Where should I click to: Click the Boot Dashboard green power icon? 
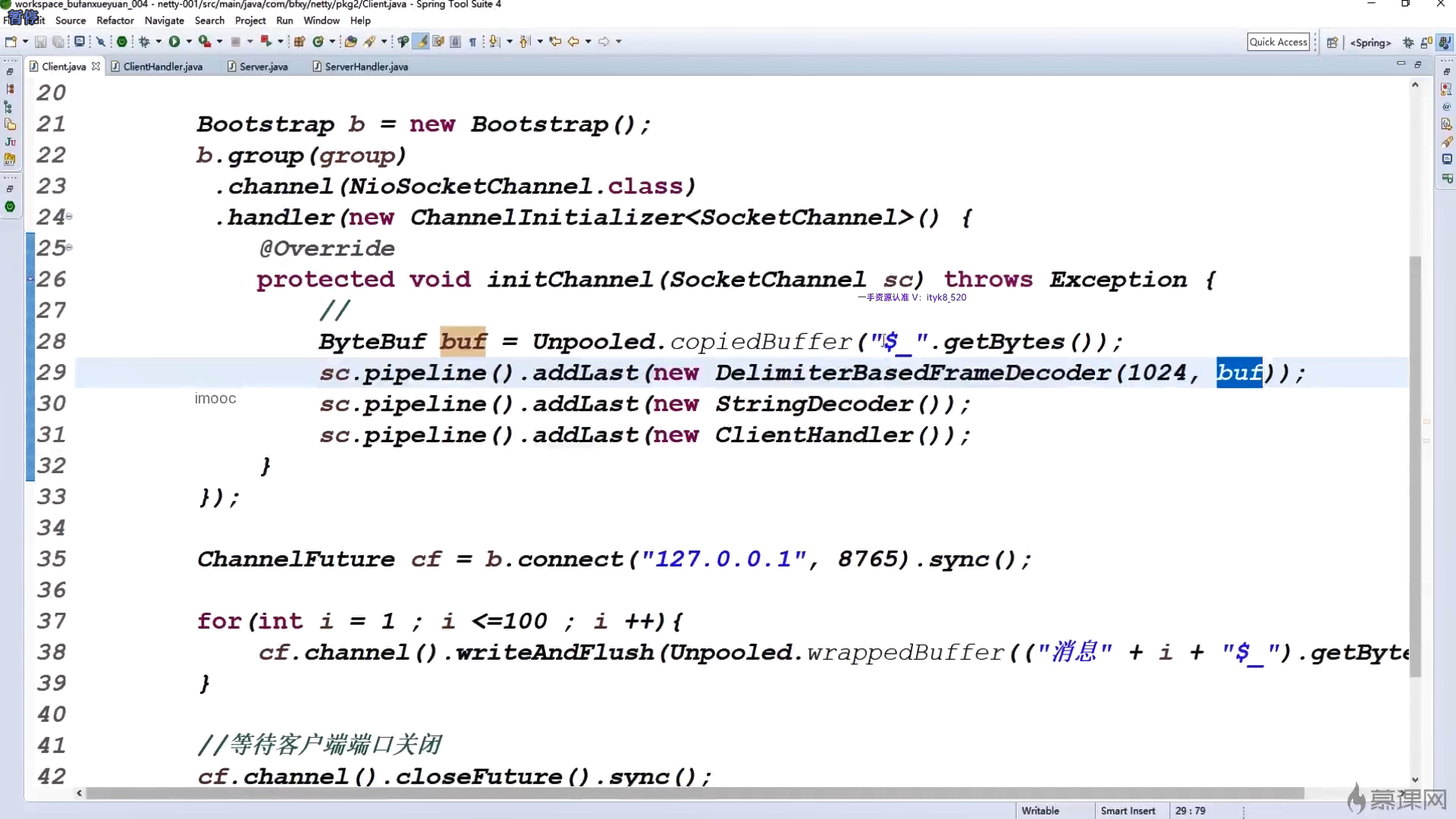coord(121,42)
